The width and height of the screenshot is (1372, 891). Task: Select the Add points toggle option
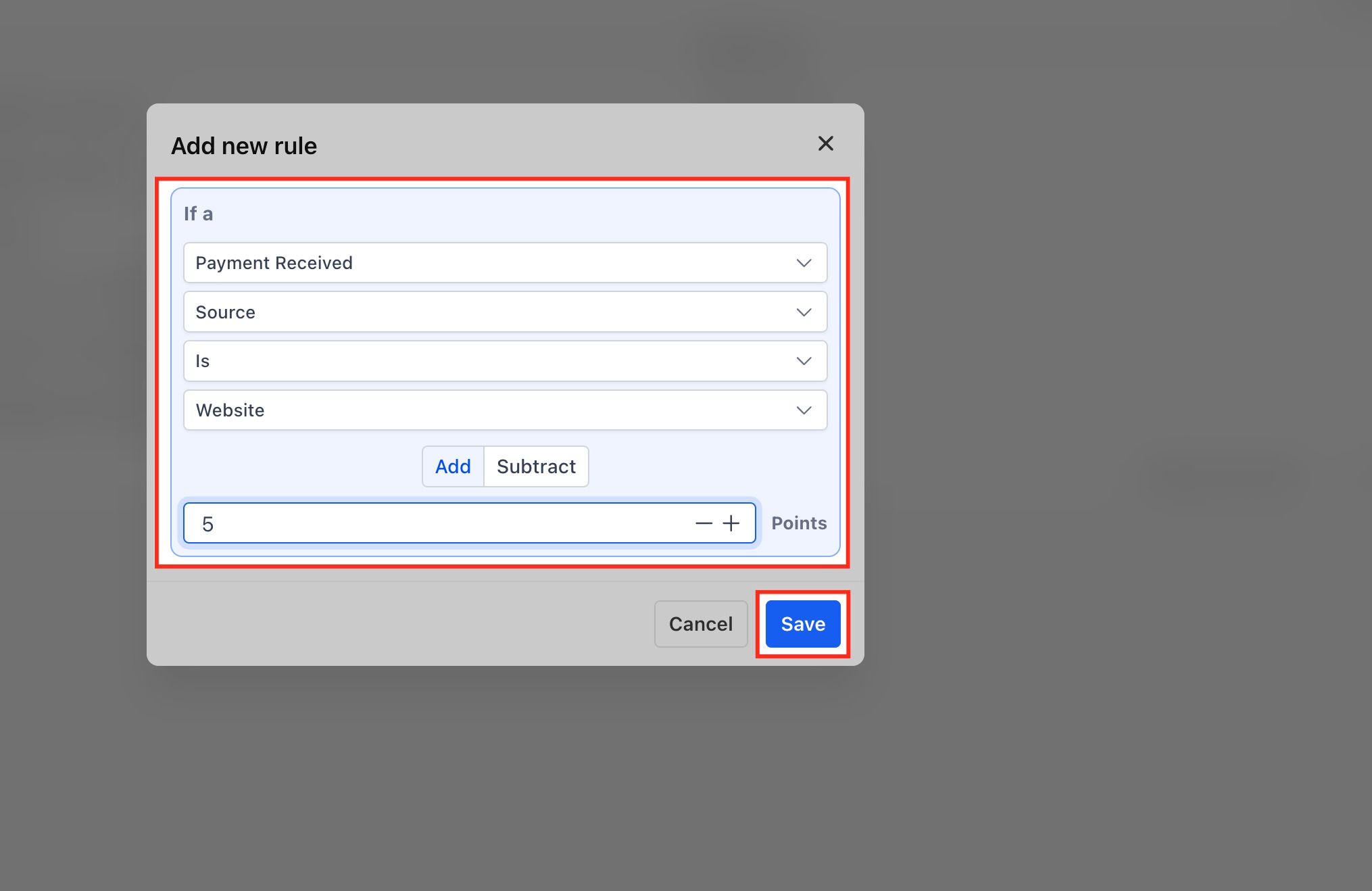pos(453,466)
